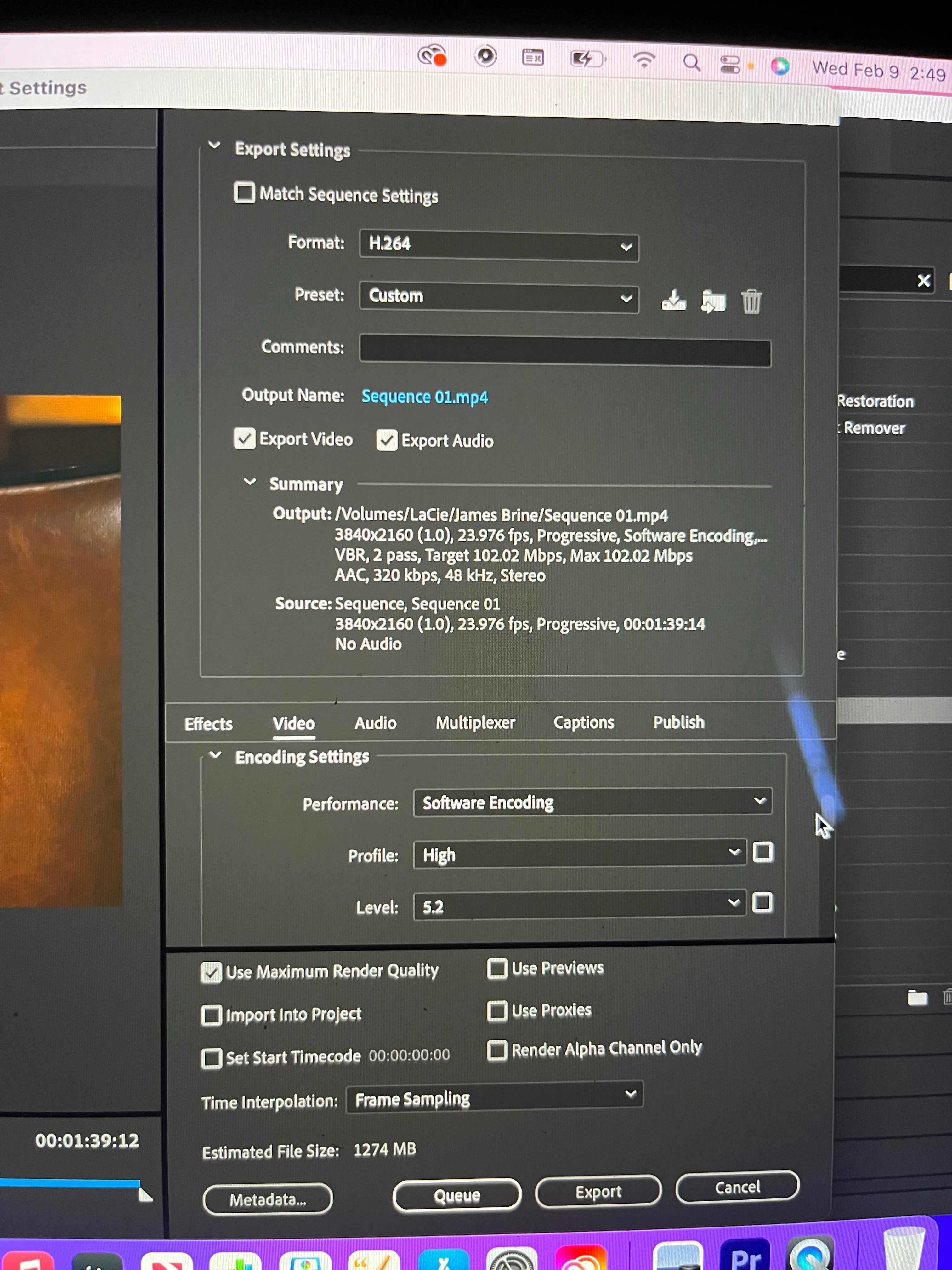Click the Comments text field
952x1270 pixels.
[565, 351]
